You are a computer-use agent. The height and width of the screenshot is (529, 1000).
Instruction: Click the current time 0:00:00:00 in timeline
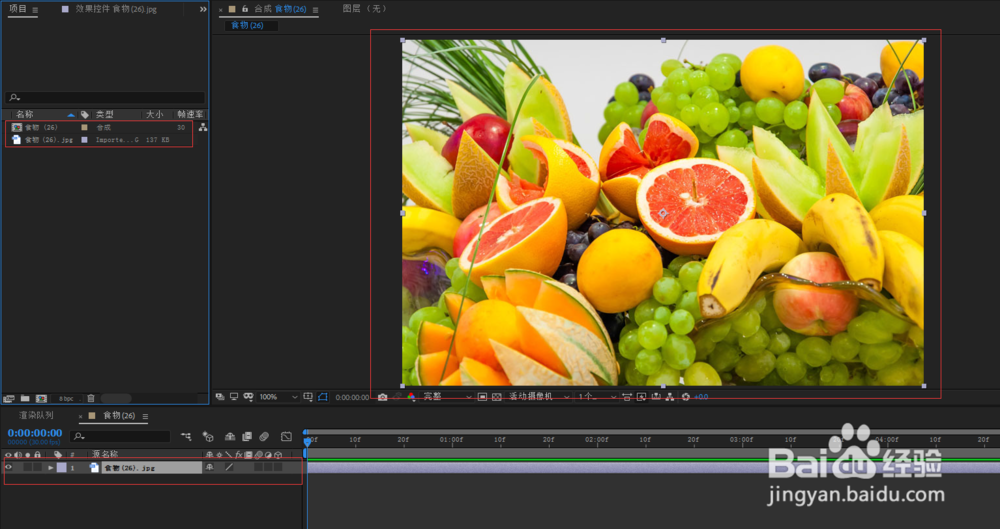coord(35,433)
